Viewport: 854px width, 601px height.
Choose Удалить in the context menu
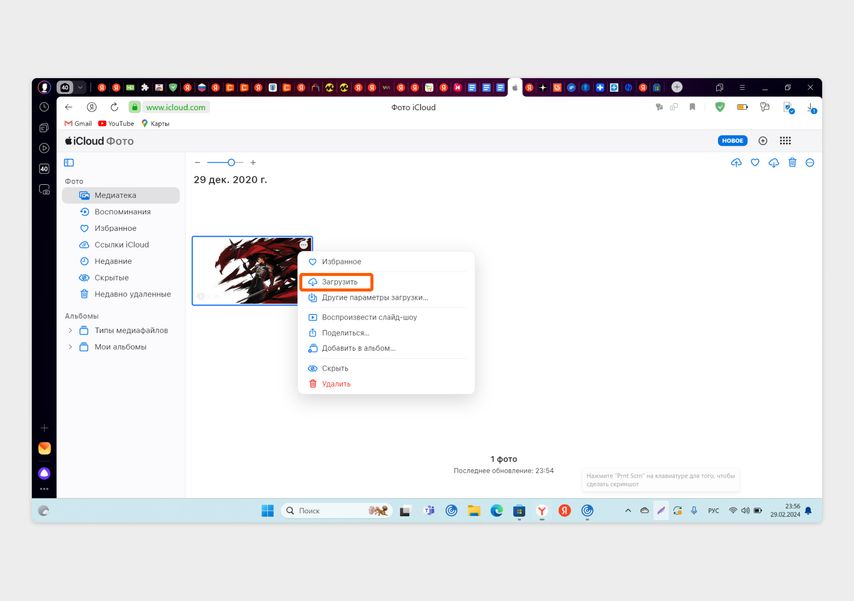coord(386,384)
